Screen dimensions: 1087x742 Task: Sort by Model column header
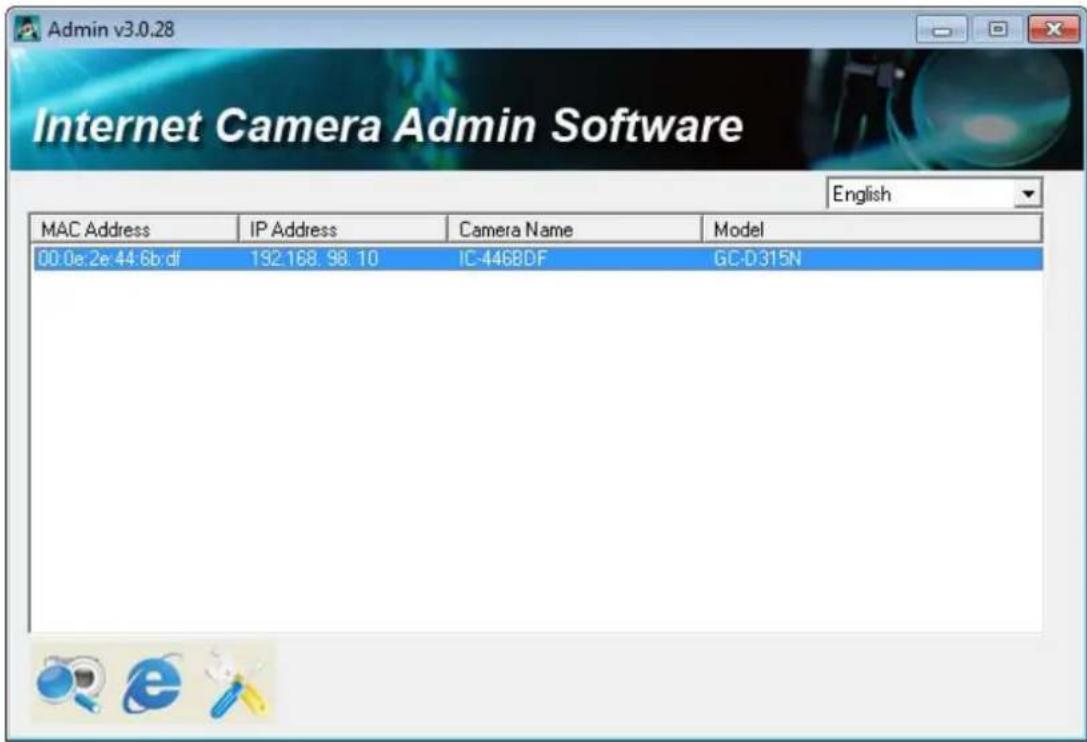[872, 229]
